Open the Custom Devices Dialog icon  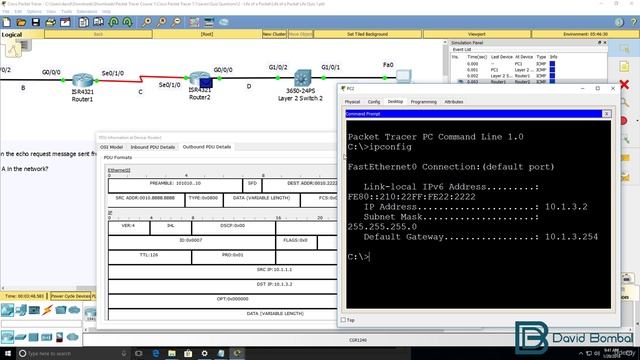pos(209,22)
